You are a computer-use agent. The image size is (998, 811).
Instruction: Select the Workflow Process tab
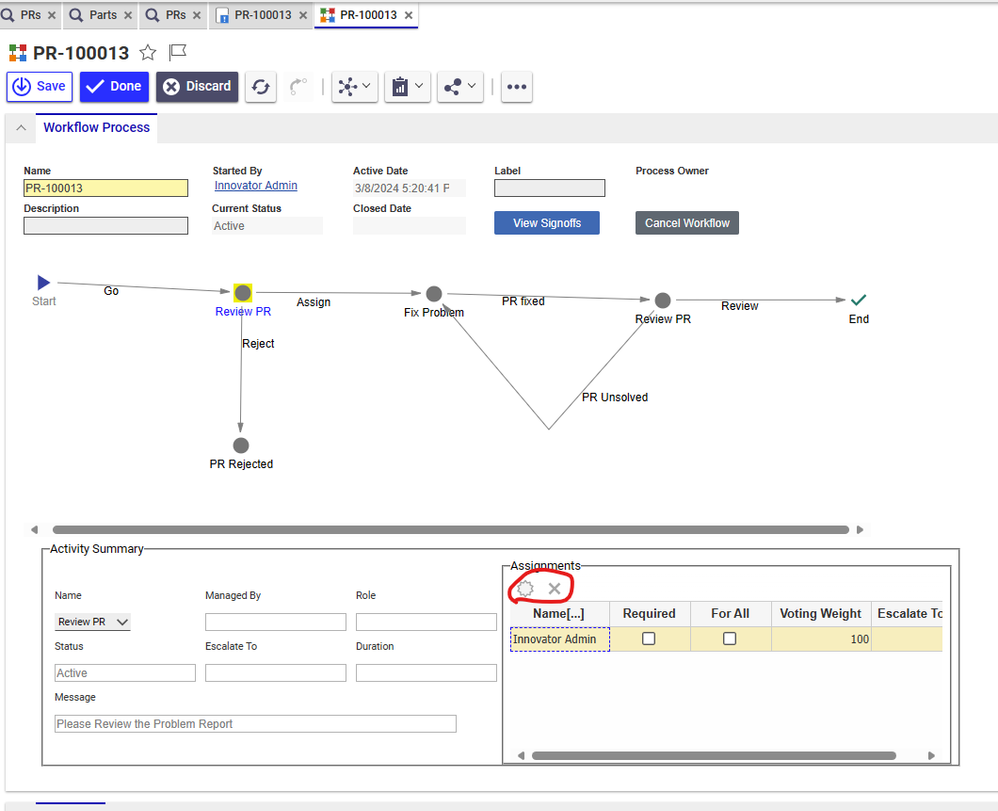pos(96,128)
